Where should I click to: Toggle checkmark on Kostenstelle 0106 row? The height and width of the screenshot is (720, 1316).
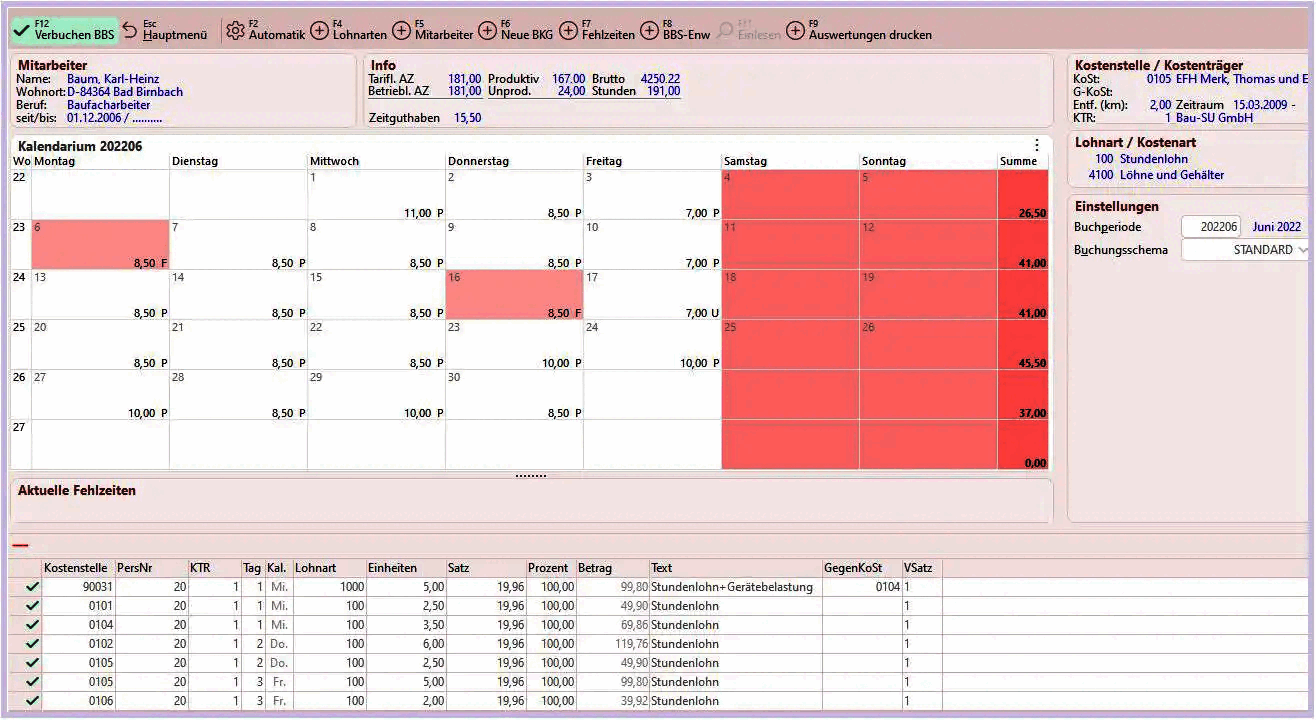(32, 701)
